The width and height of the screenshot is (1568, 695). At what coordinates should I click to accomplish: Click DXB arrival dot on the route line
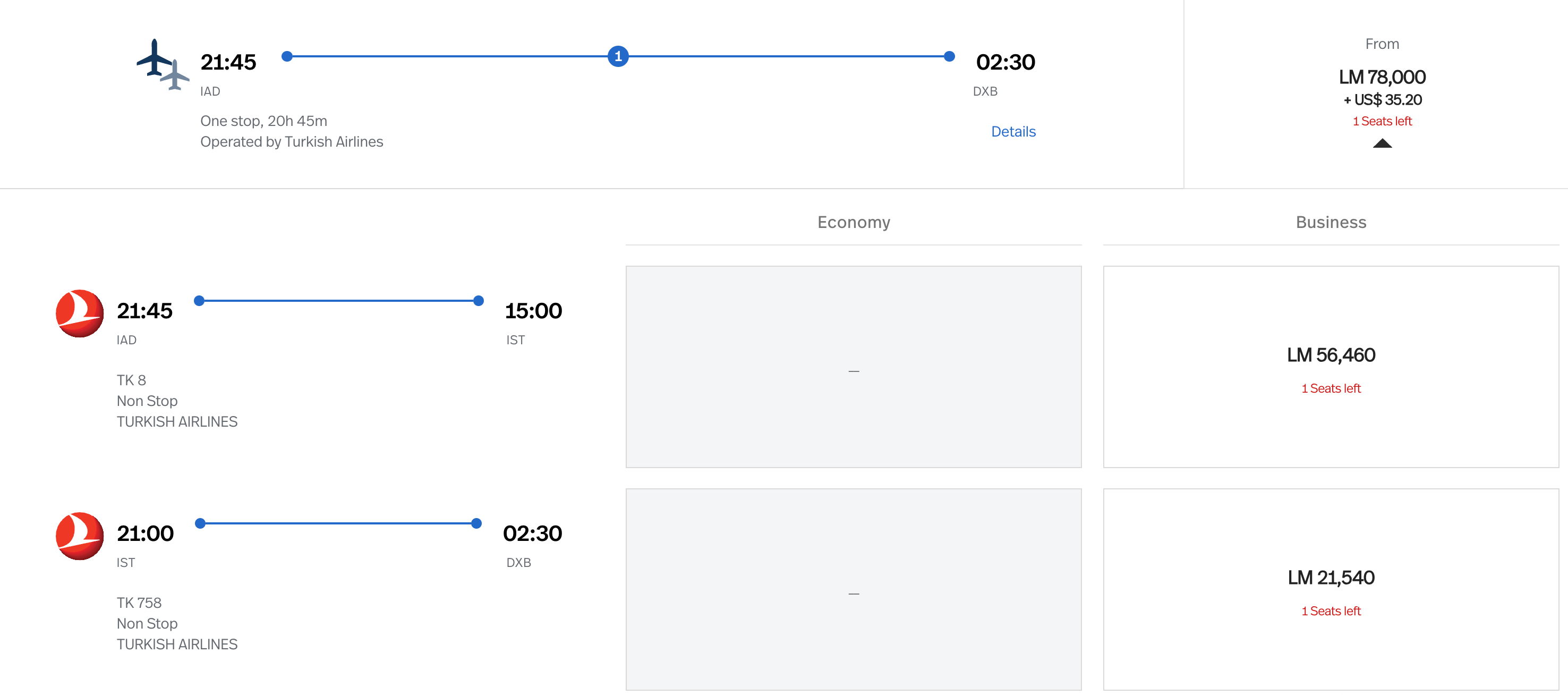pos(949,57)
